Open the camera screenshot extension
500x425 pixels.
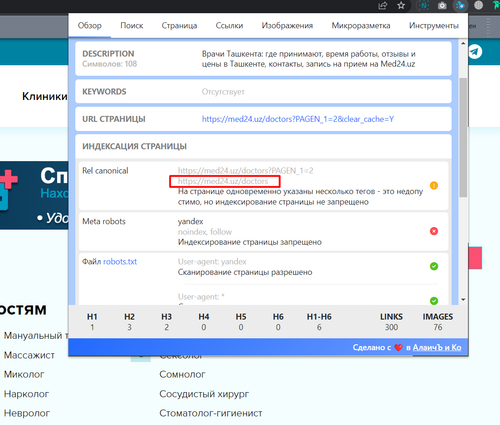click(442, 5)
